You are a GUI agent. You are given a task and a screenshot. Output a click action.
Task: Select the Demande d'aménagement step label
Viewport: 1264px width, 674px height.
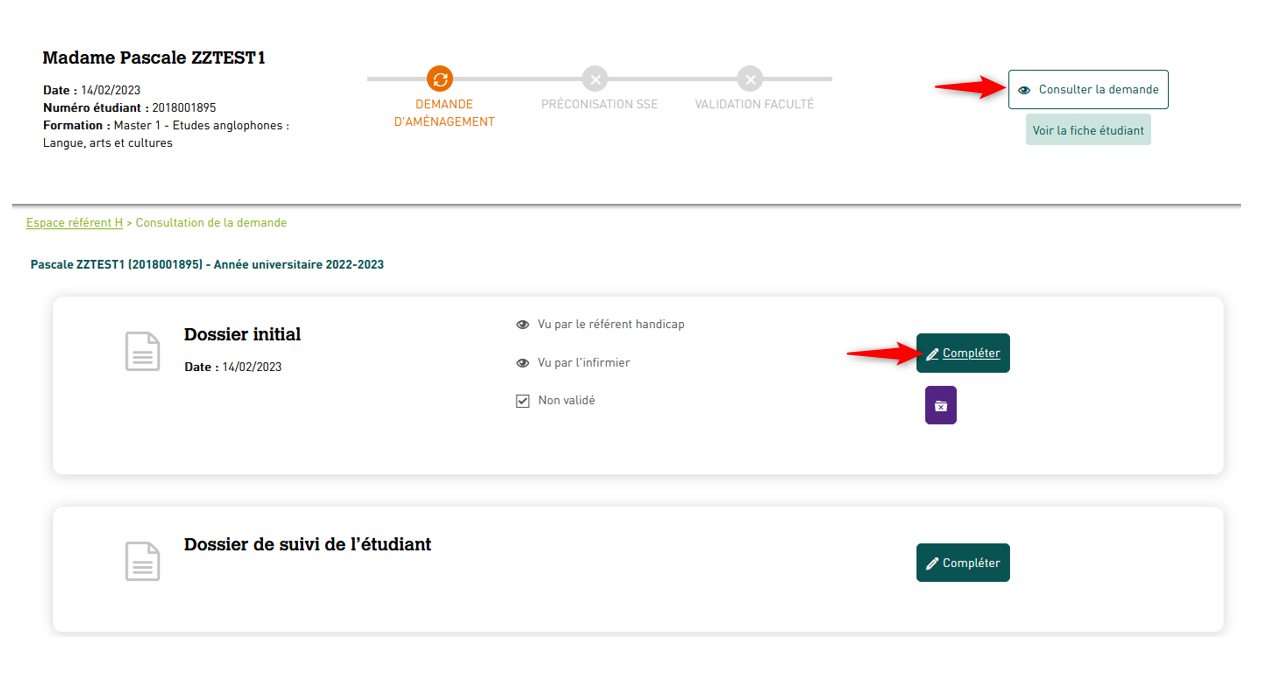444,113
